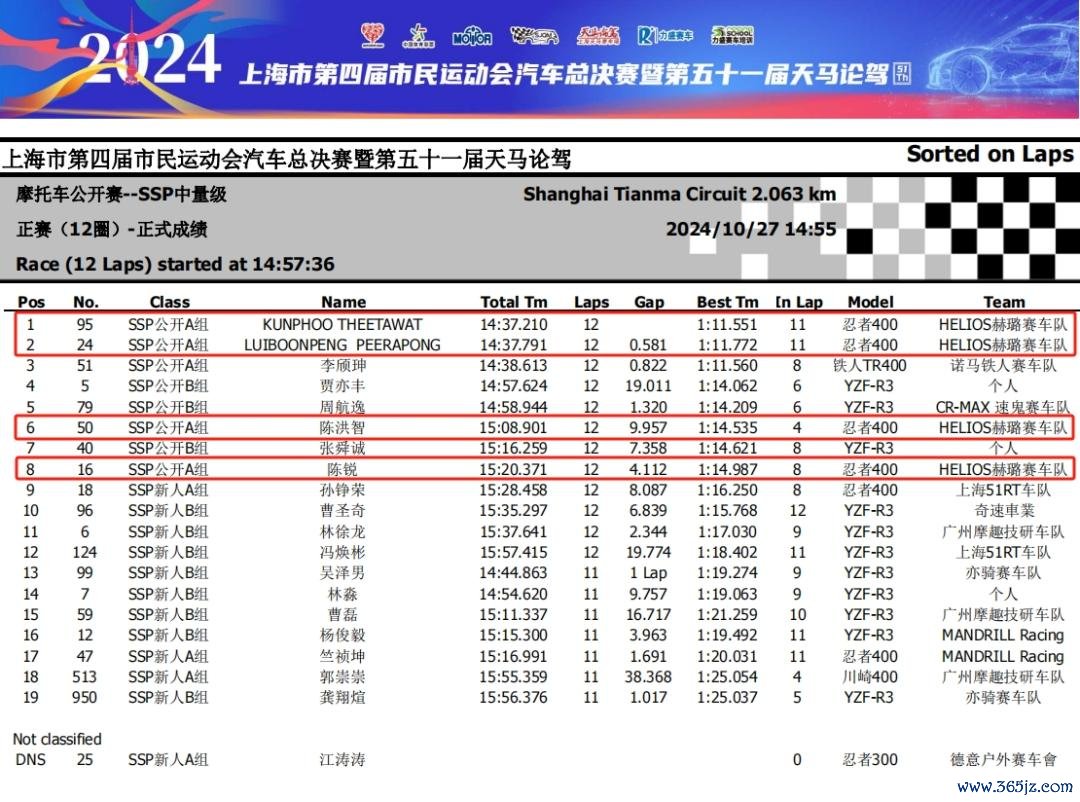Image resolution: width=1080 pixels, height=802 pixels.
Task: Select total time 15:16.259
Action: (513, 449)
